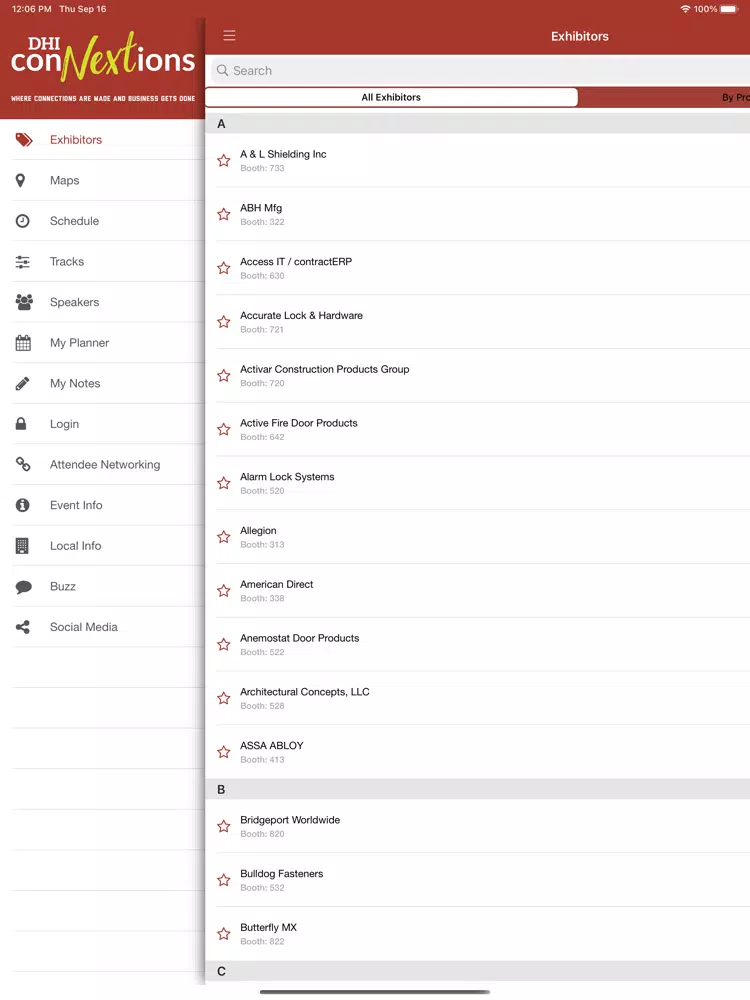Click the Local Info building icon

tap(22, 546)
